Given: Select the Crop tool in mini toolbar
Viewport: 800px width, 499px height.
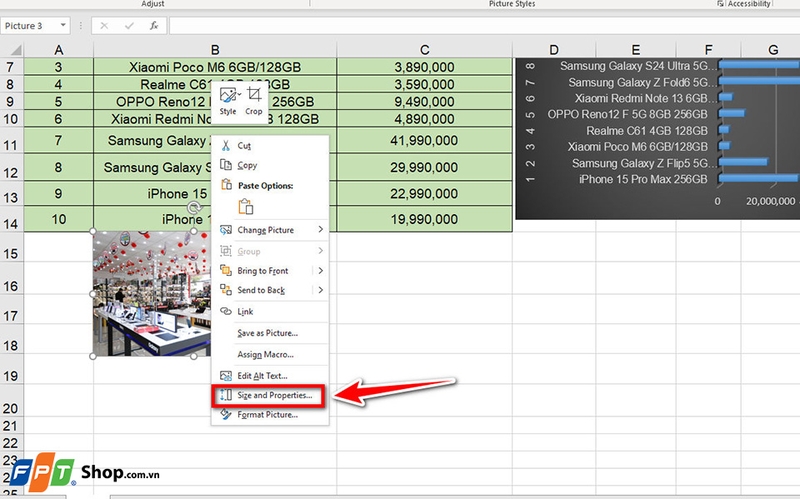Looking at the screenshot, I should tap(254, 101).
